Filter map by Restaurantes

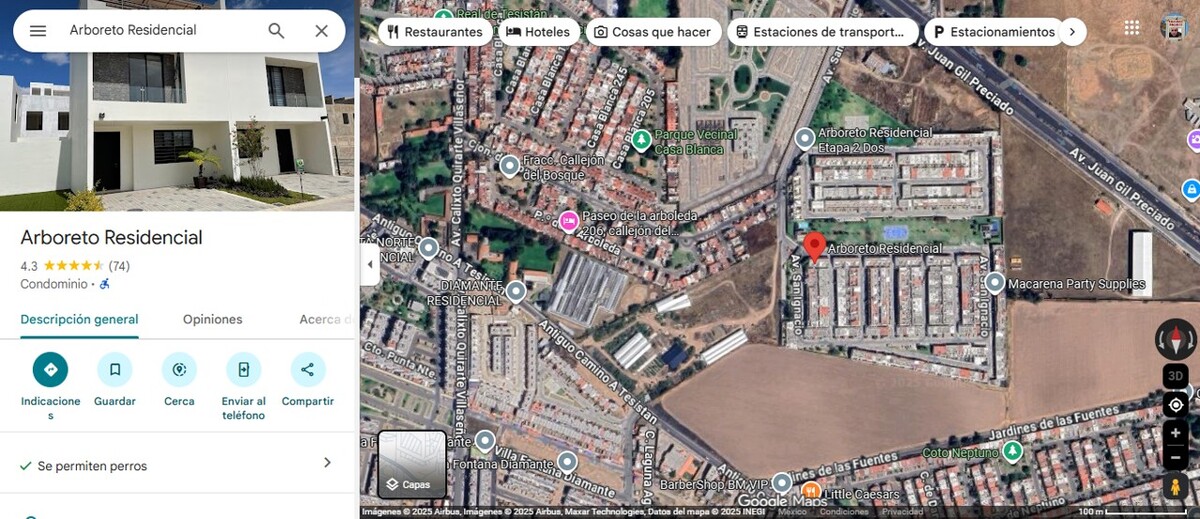[x=435, y=32]
